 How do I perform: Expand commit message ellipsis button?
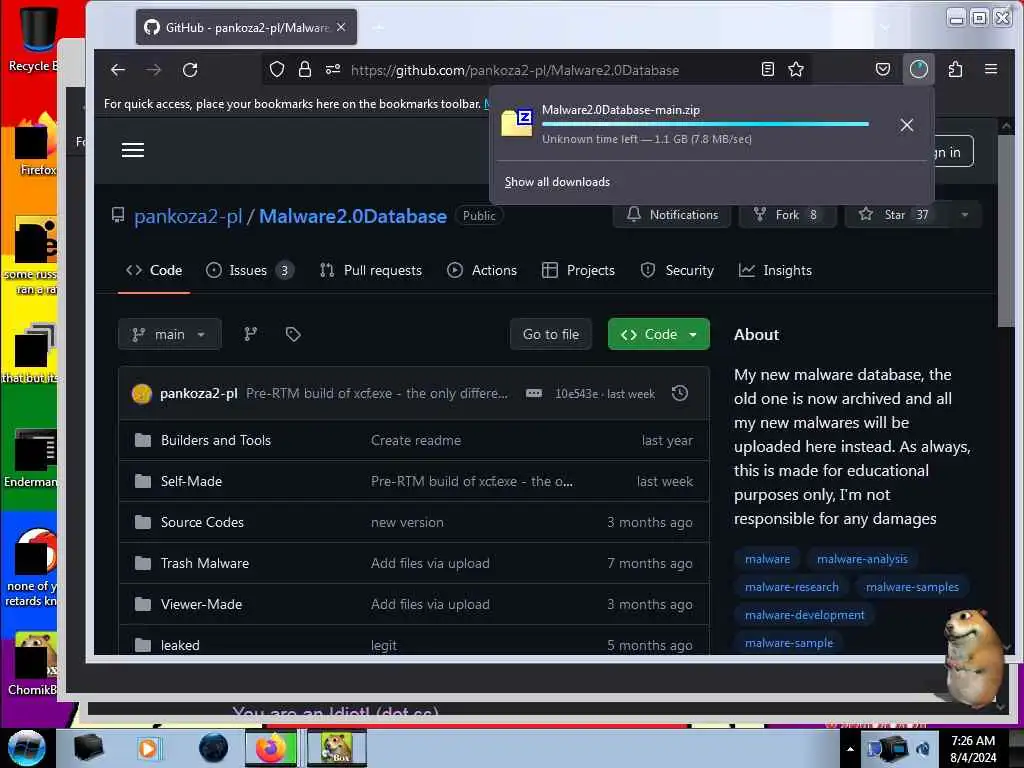point(534,393)
